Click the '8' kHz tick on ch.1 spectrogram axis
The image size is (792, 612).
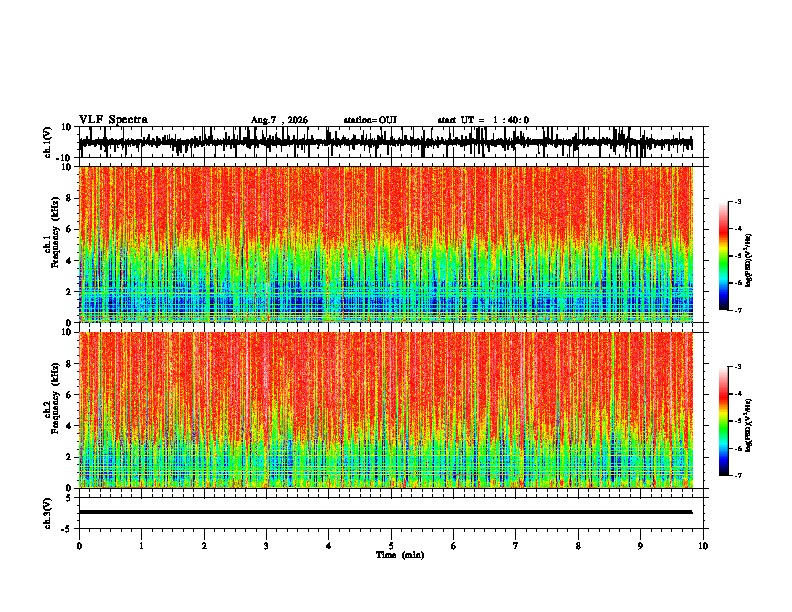click(x=70, y=198)
